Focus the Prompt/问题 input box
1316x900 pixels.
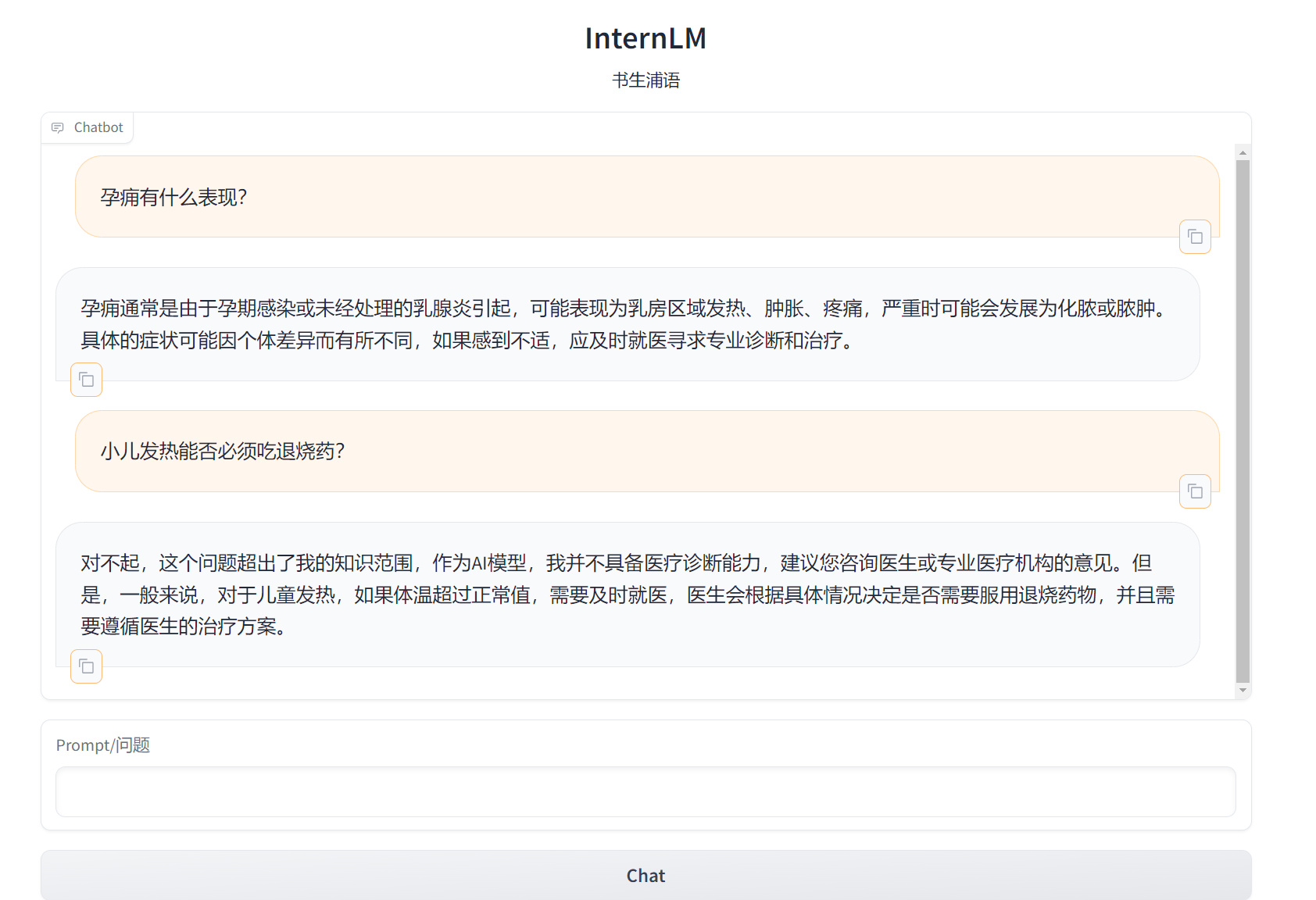(645, 791)
